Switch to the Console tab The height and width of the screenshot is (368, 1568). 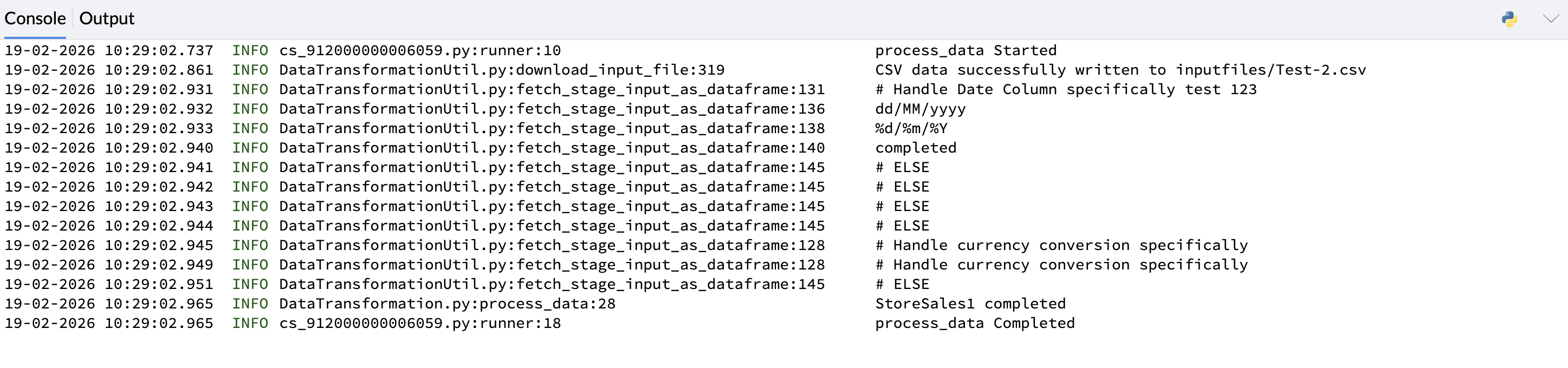(x=35, y=19)
